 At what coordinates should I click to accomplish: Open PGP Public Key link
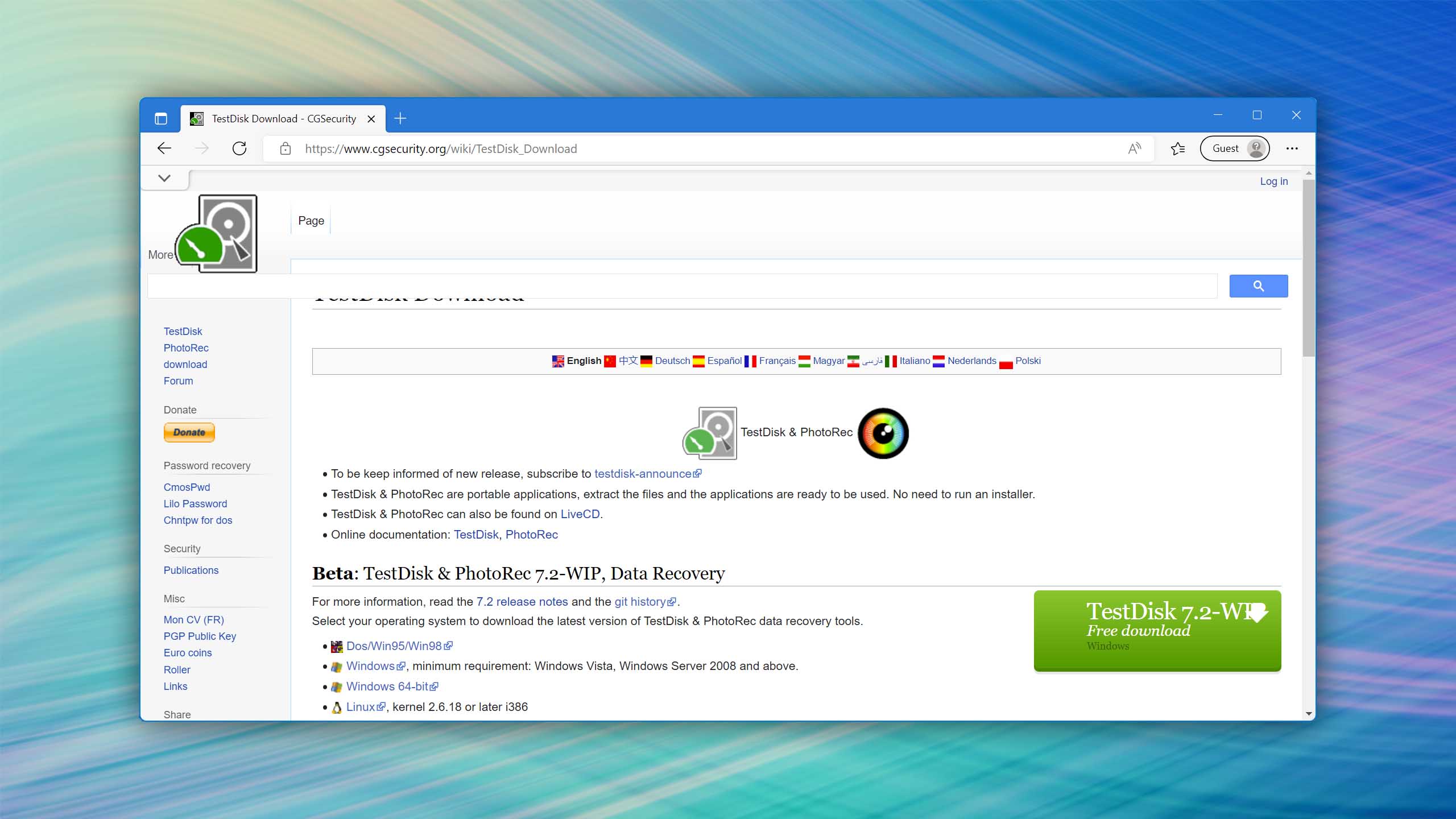click(x=200, y=636)
